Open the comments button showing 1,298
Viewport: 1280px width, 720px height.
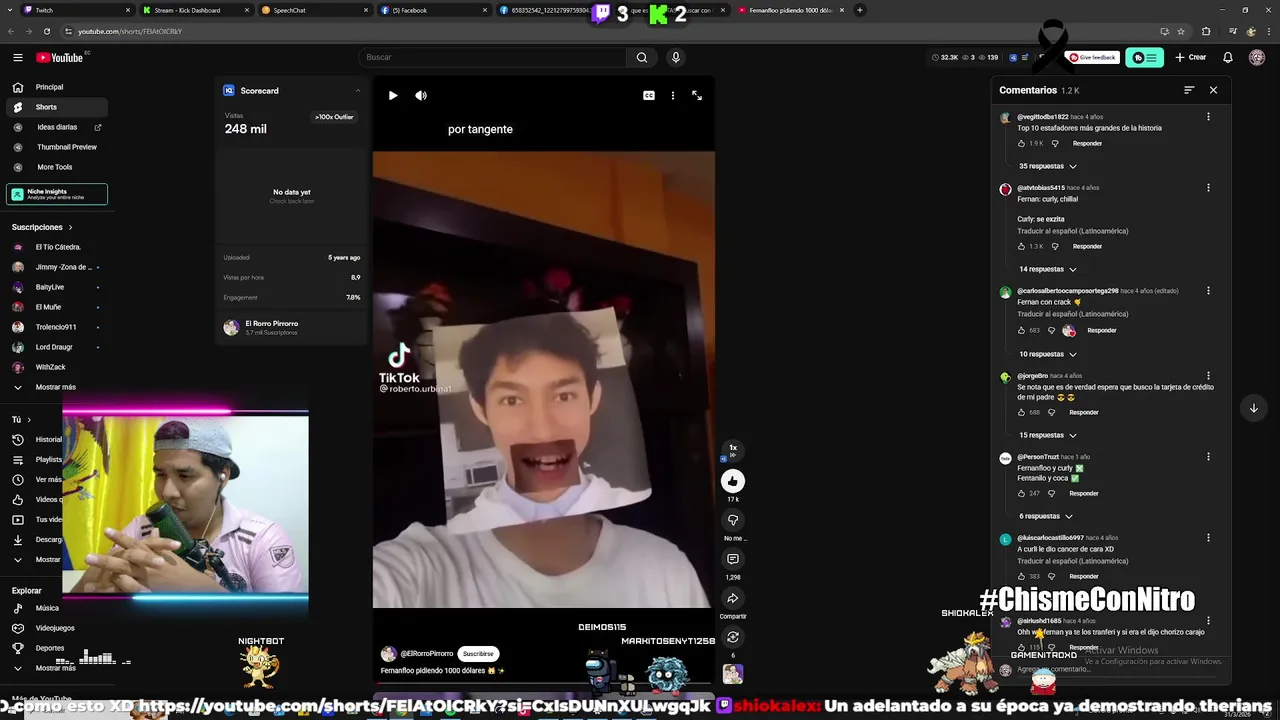733,559
